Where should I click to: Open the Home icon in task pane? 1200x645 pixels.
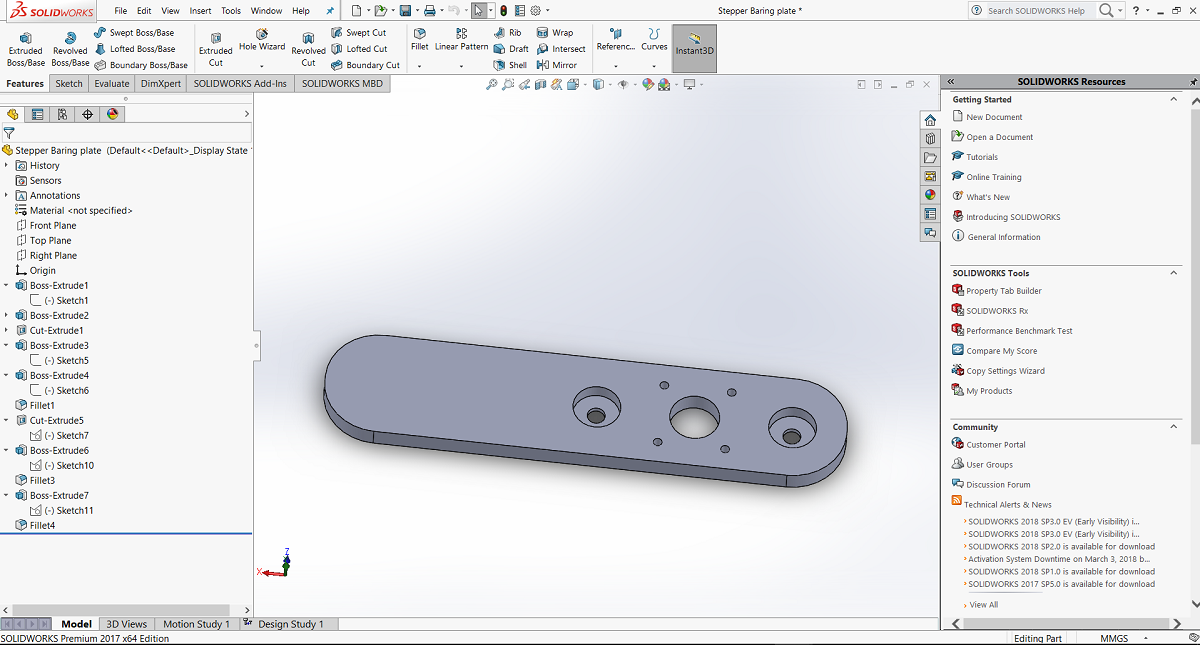coord(930,120)
